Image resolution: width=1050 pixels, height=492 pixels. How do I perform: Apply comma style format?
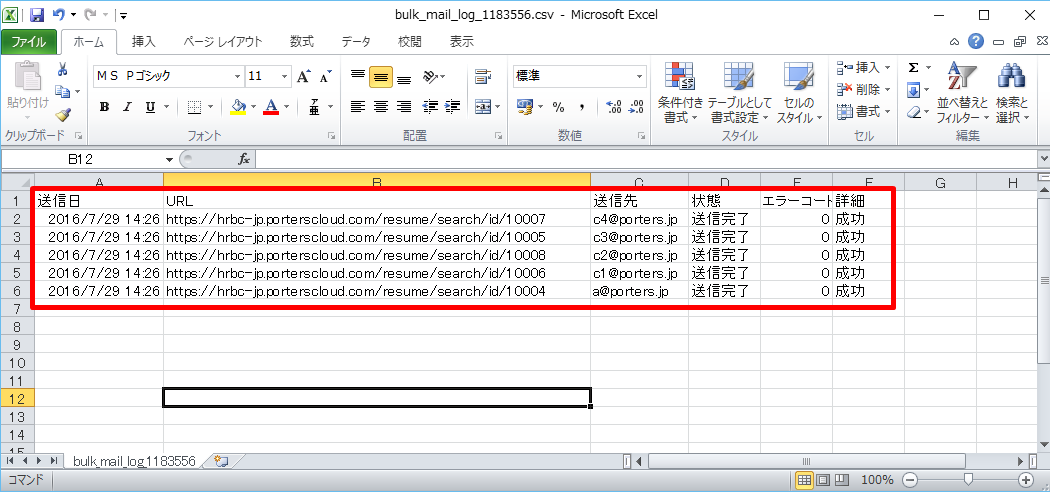coord(581,107)
